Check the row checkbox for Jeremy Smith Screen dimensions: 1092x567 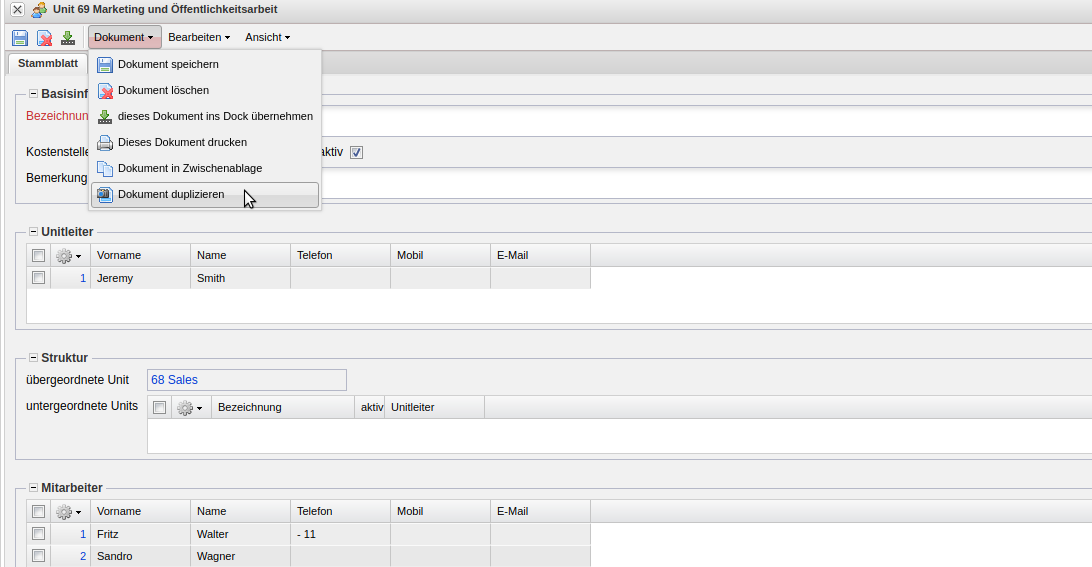tap(38, 278)
